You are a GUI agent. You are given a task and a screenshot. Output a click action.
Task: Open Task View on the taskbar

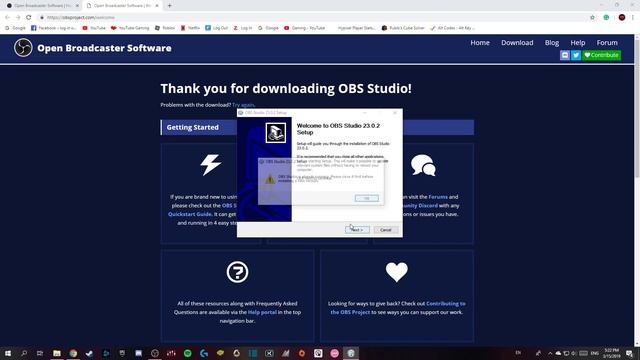point(40,353)
